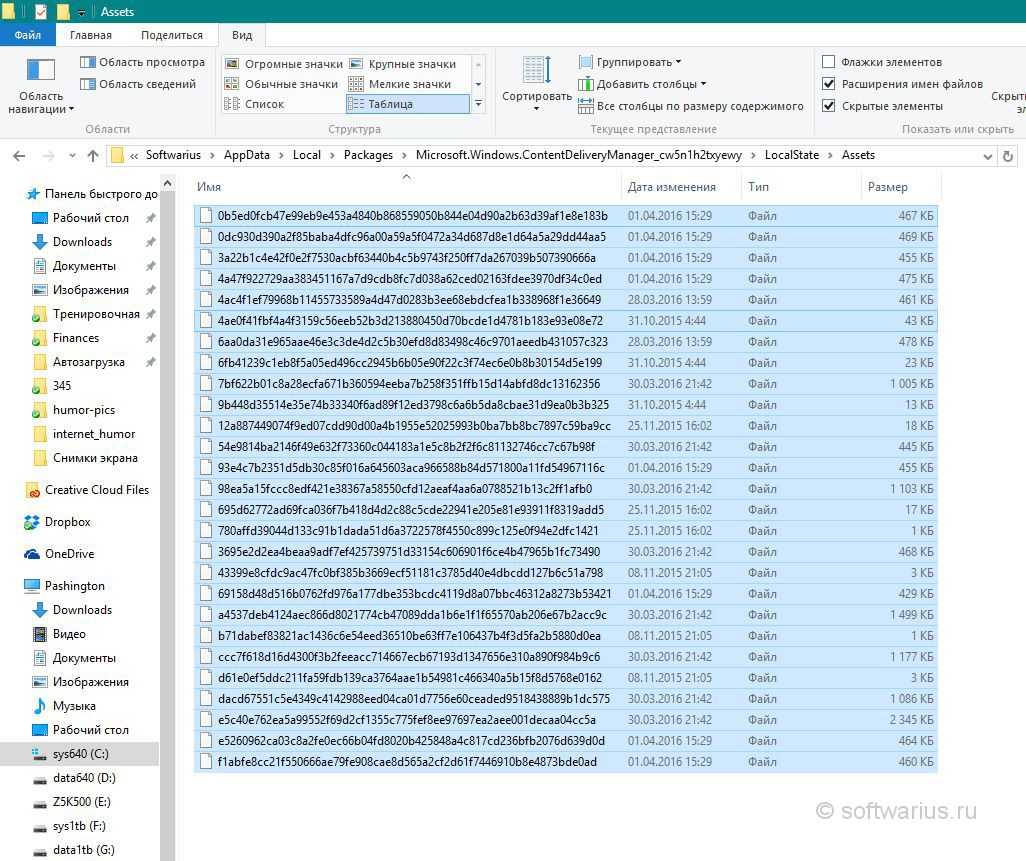Uncheck file name extensions (Расширения имен файлов)
Image resolution: width=1026 pixels, height=861 pixels.
pyautogui.click(x=828, y=84)
